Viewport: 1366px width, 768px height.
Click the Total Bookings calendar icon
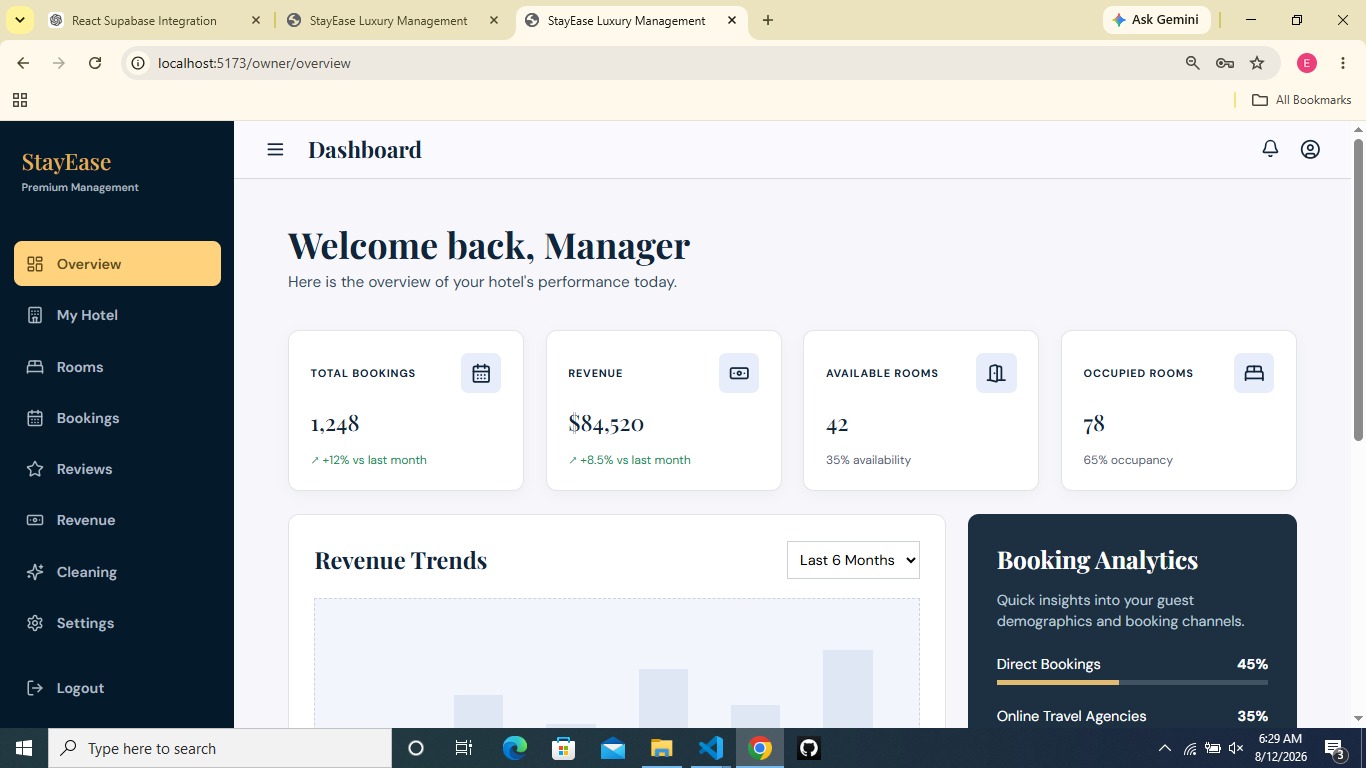[481, 373]
